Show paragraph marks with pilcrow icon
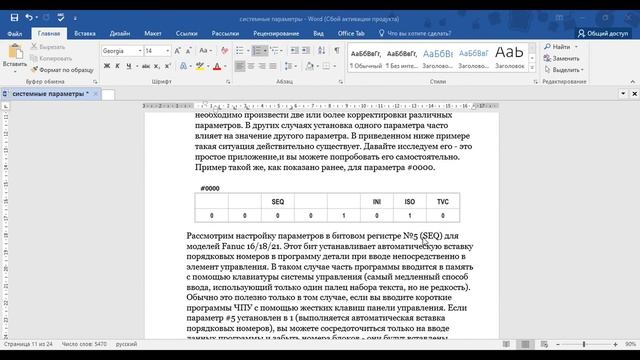Screen dimensions: 640x360 337,51
